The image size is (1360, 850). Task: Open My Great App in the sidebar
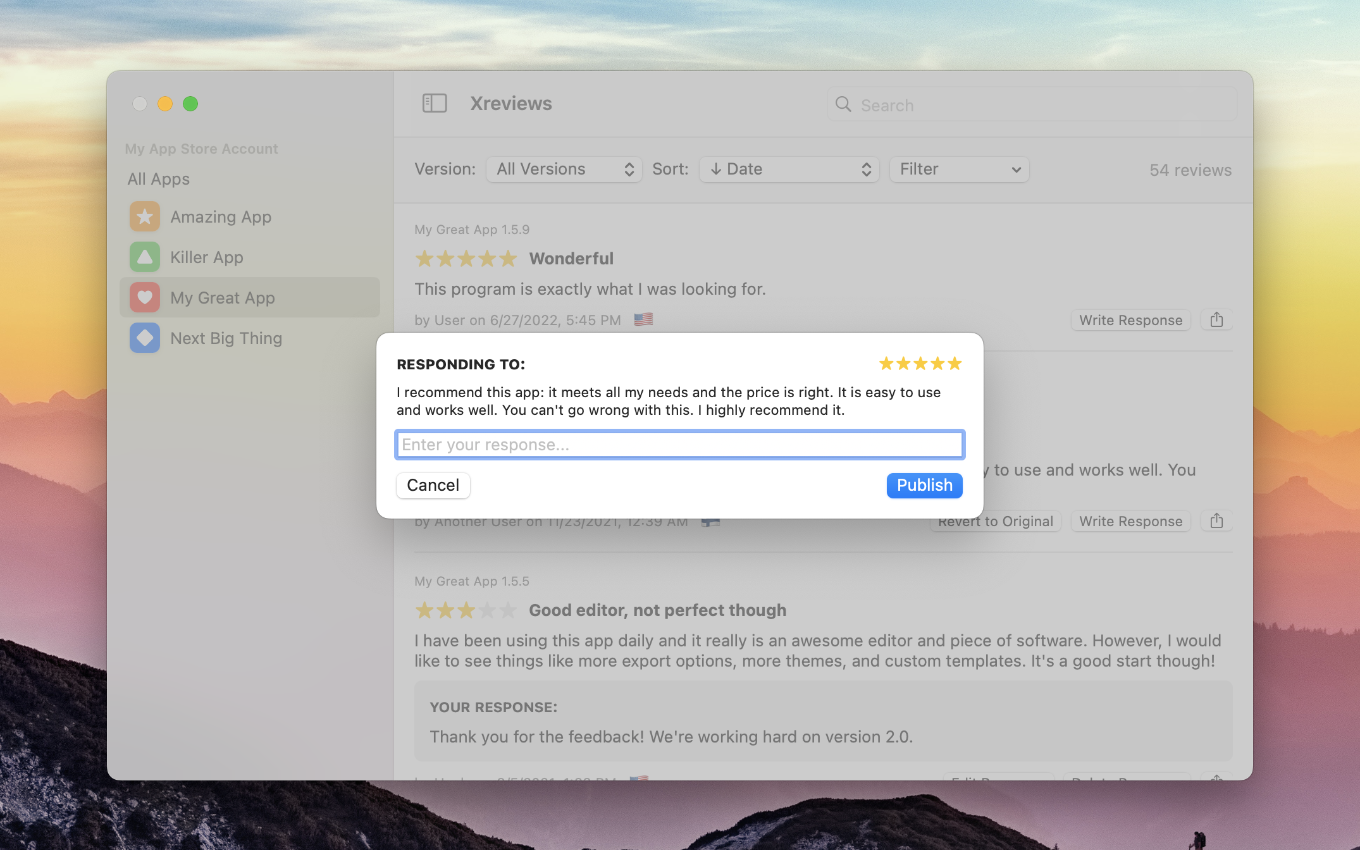coord(249,297)
